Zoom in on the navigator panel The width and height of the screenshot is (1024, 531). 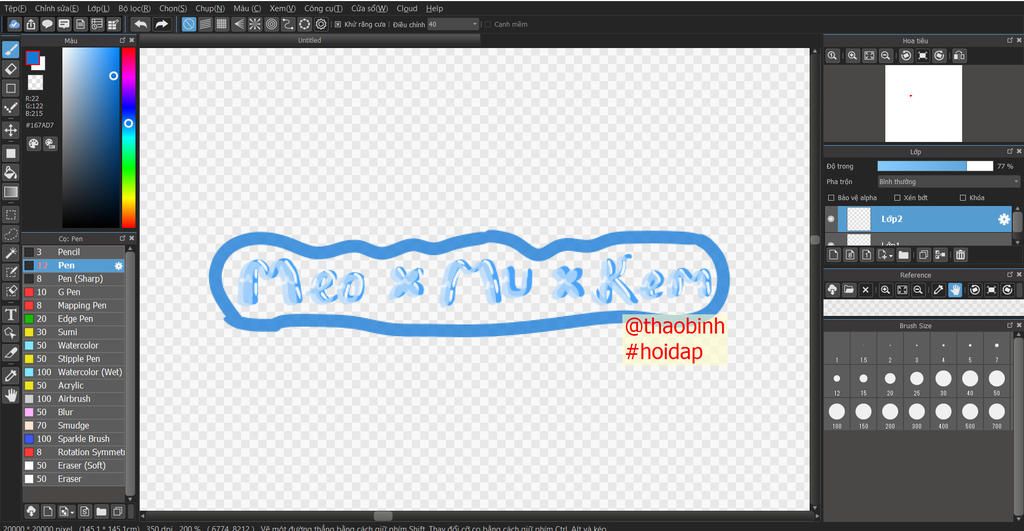(x=852, y=56)
